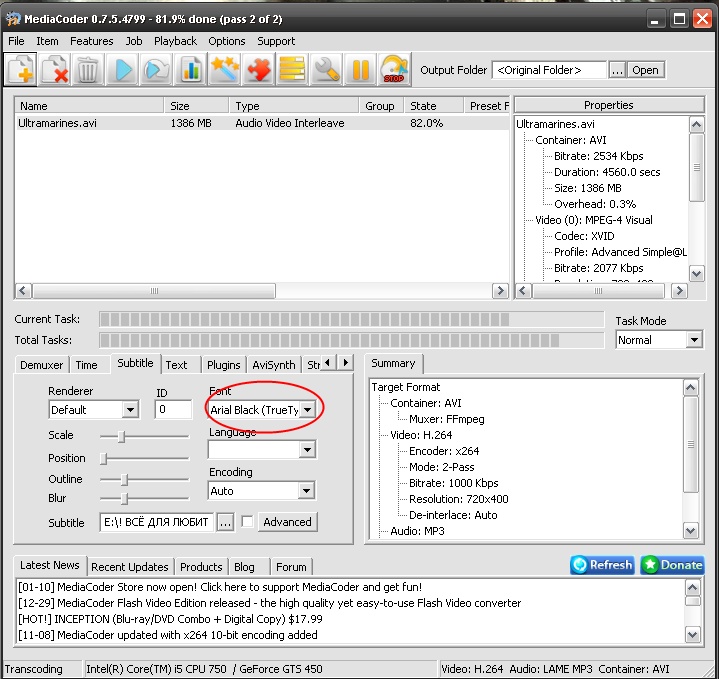Click the Subtitle file path field
Screen dimensions: 719x679
point(156,522)
